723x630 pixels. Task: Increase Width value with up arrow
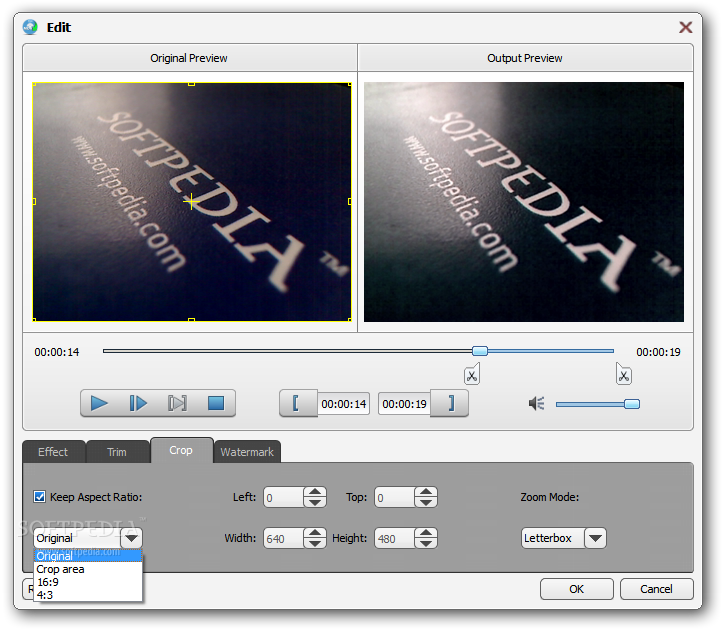pos(315,533)
